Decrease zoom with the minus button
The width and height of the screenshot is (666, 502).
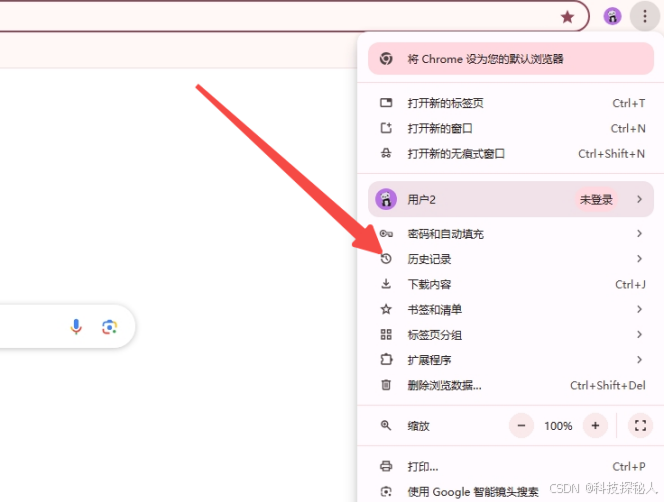tap(522, 426)
